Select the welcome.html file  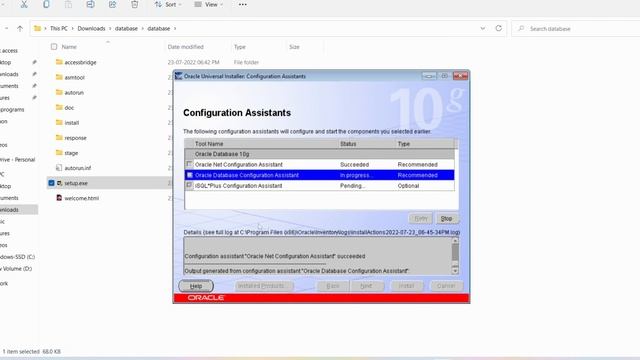point(81,198)
